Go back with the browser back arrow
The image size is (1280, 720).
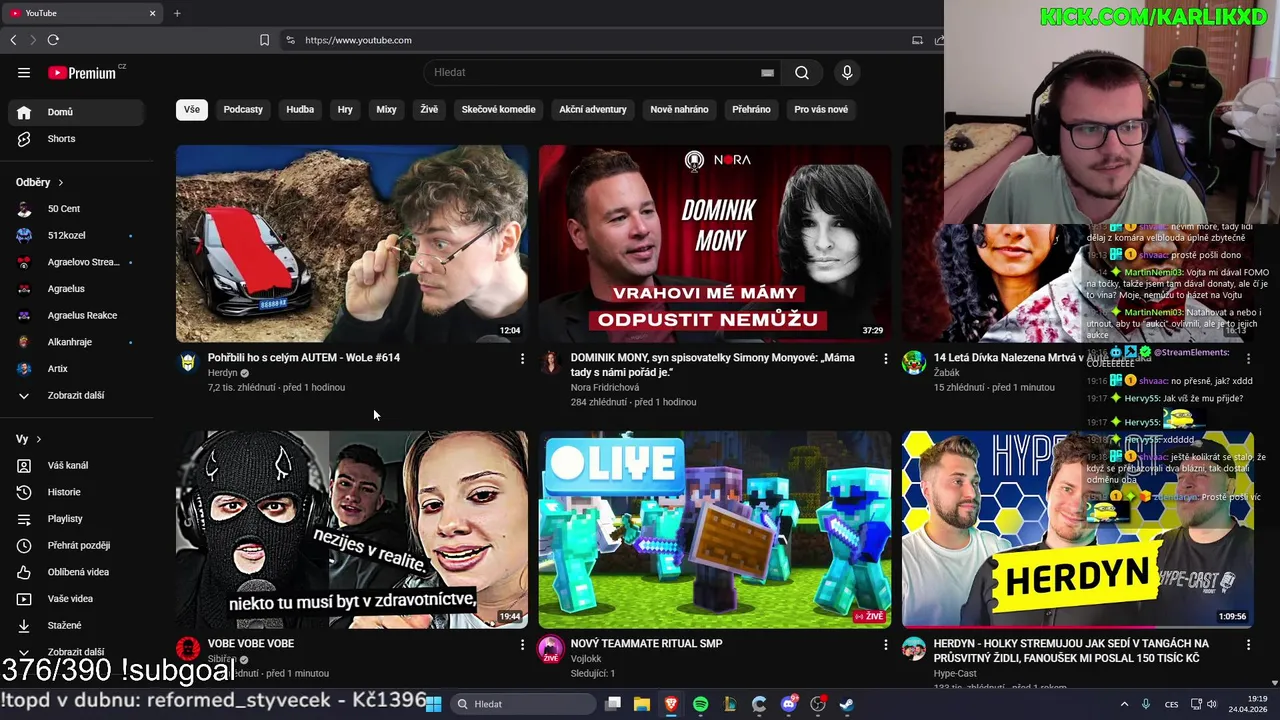coord(13,40)
